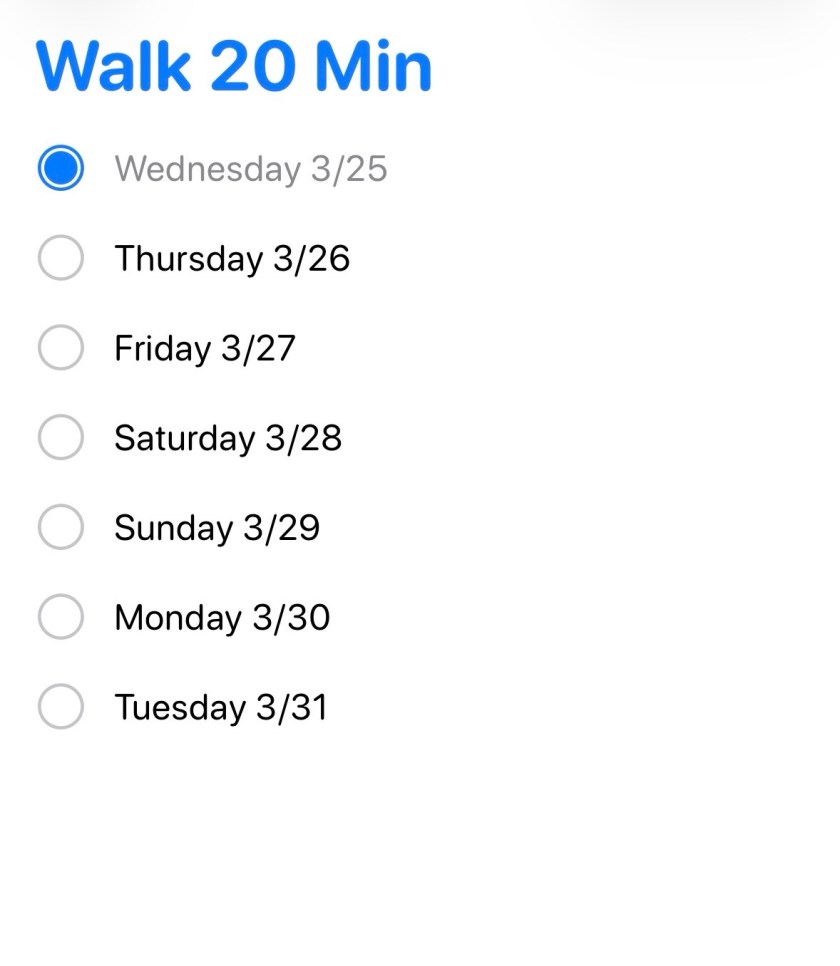Click the Saturday 3/28 reminder label
The height and width of the screenshot is (966, 840).
228,439
